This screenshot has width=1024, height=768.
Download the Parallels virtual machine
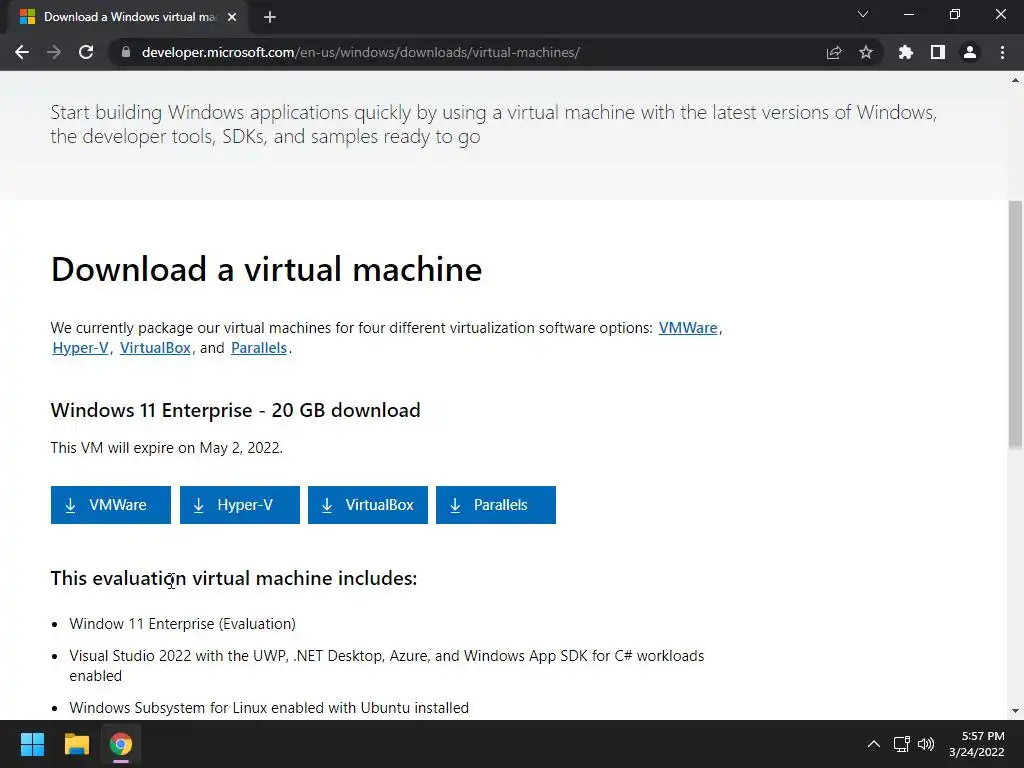496,505
